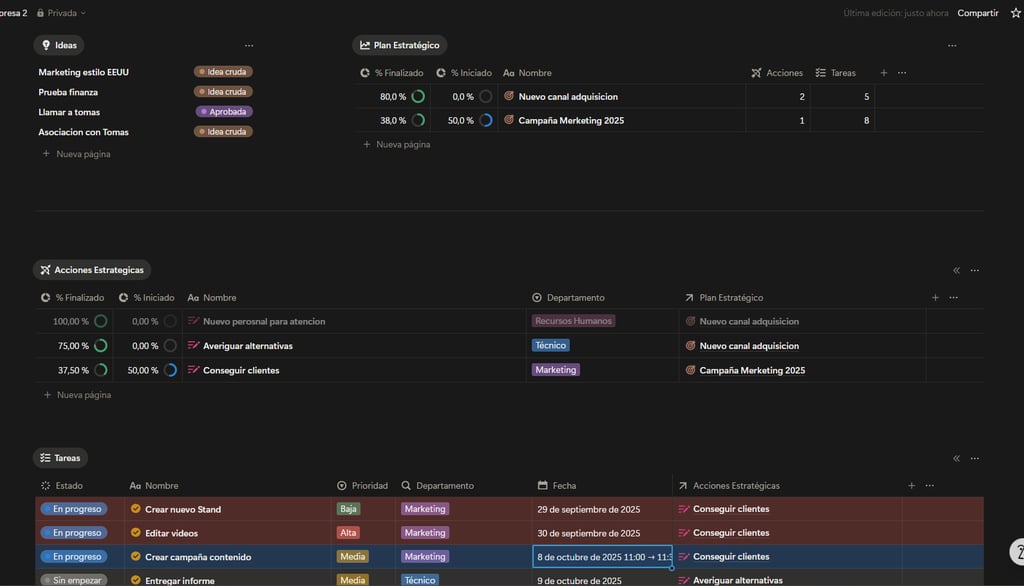The height and width of the screenshot is (586, 1024).
Task: Favorite the page with the star icon
Action: 1016,13
